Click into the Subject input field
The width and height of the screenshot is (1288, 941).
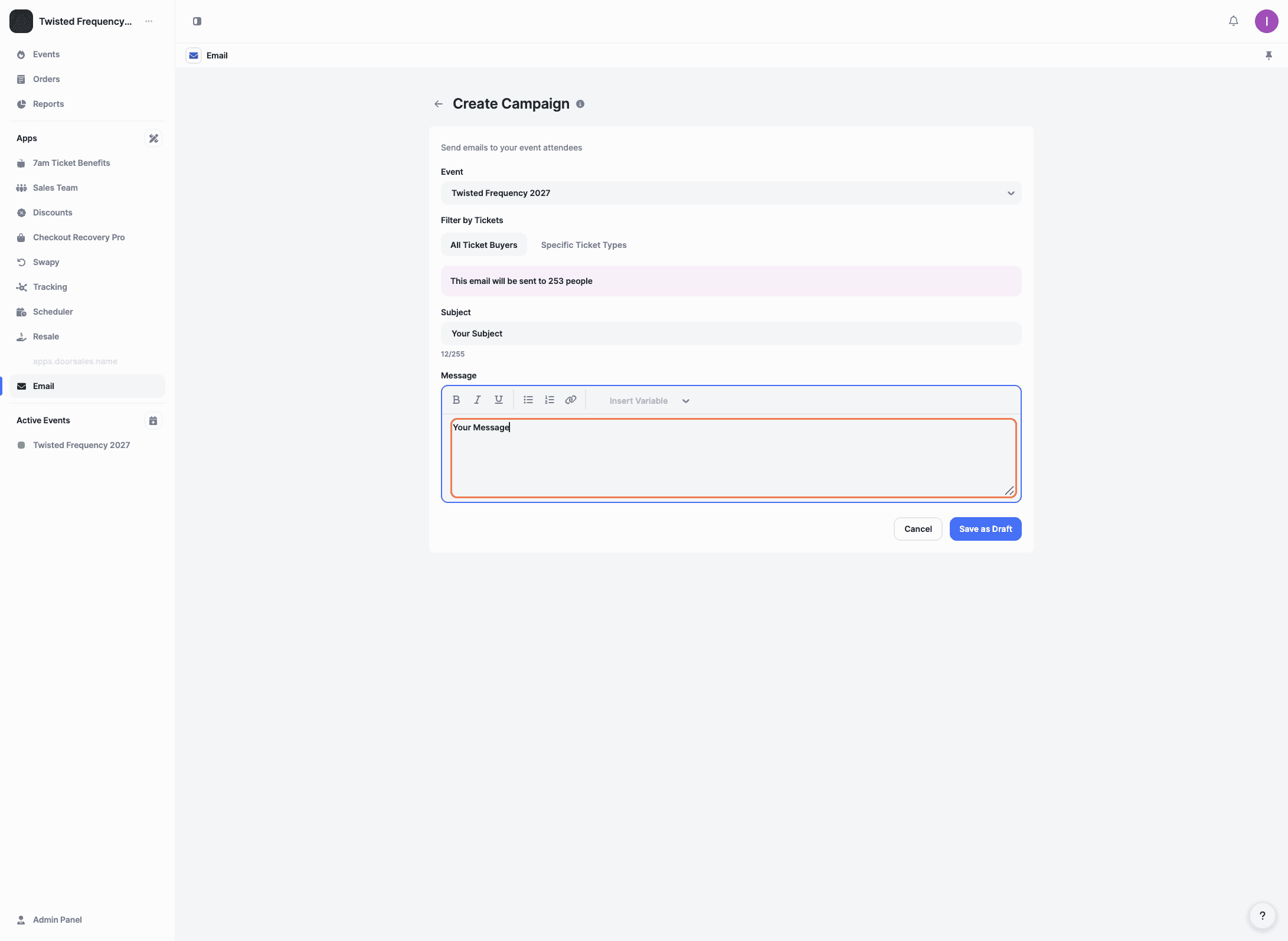click(730, 334)
